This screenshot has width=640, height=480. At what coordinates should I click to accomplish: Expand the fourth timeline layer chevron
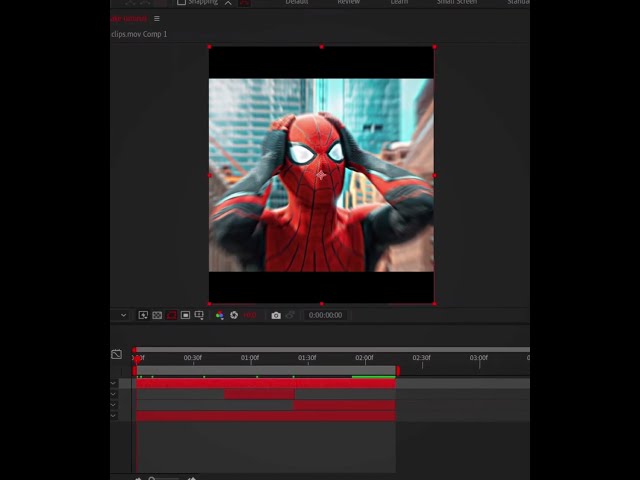113,416
